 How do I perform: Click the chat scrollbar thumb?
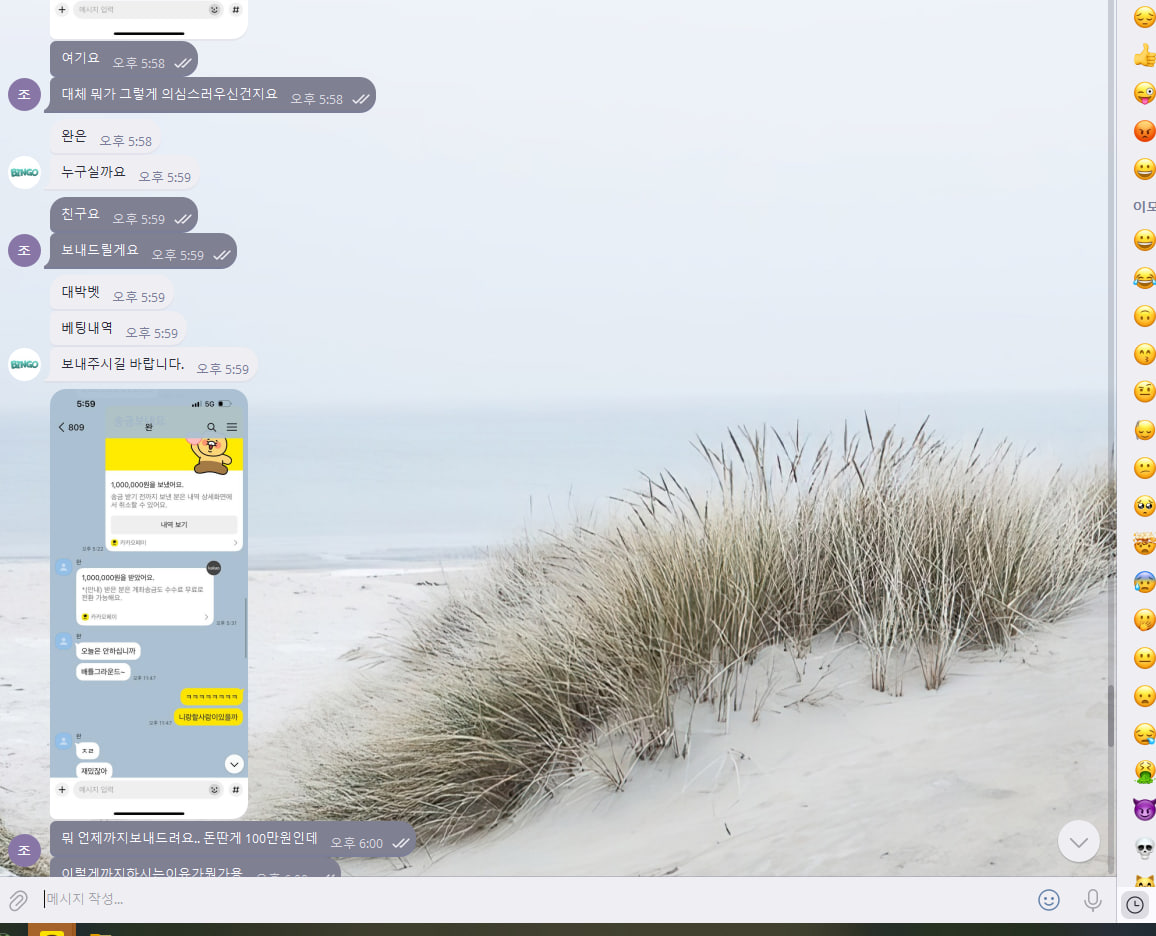(x=1110, y=715)
